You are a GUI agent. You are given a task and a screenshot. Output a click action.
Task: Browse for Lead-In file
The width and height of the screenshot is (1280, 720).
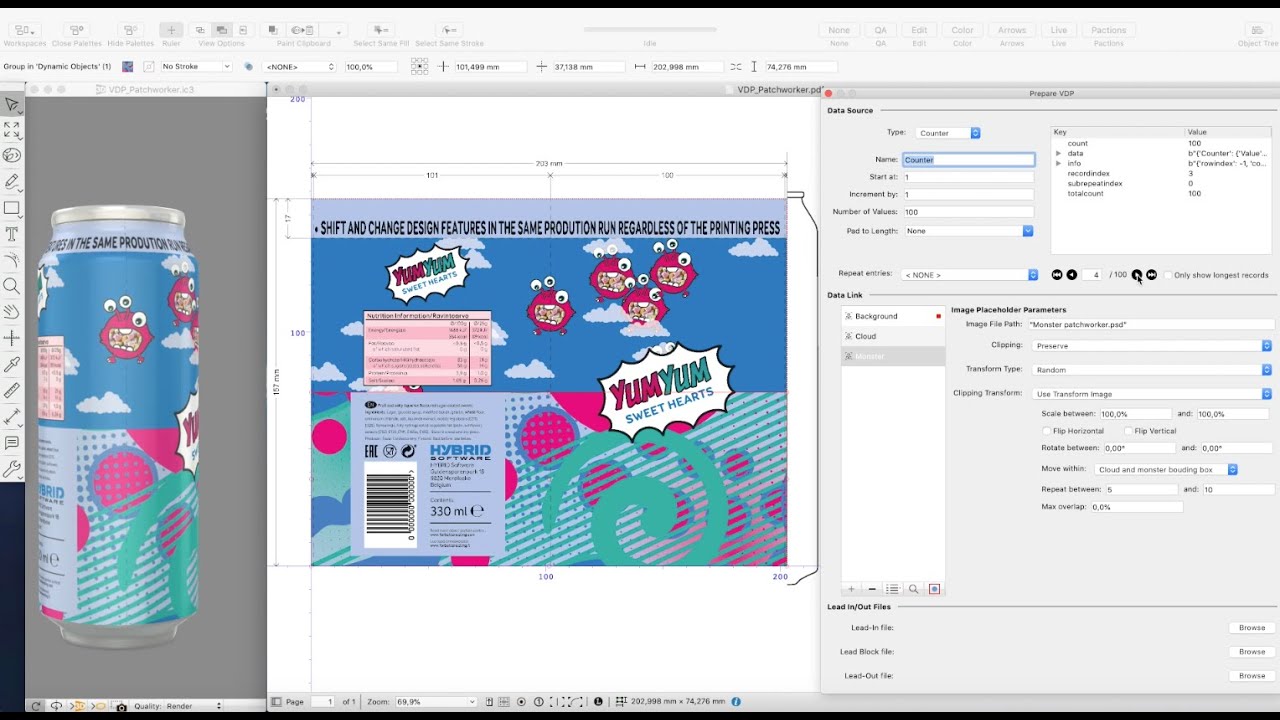click(1252, 628)
